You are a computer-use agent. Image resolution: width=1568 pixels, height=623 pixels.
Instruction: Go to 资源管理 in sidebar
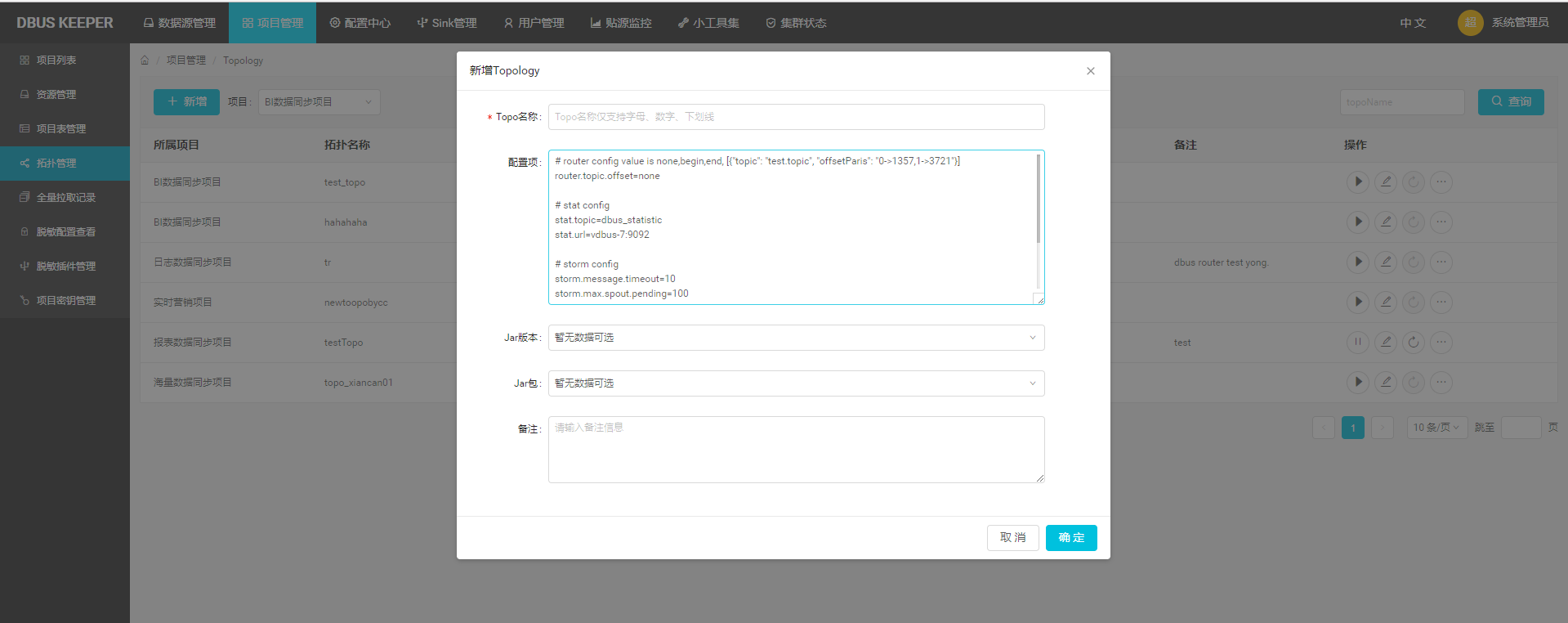tap(65, 95)
